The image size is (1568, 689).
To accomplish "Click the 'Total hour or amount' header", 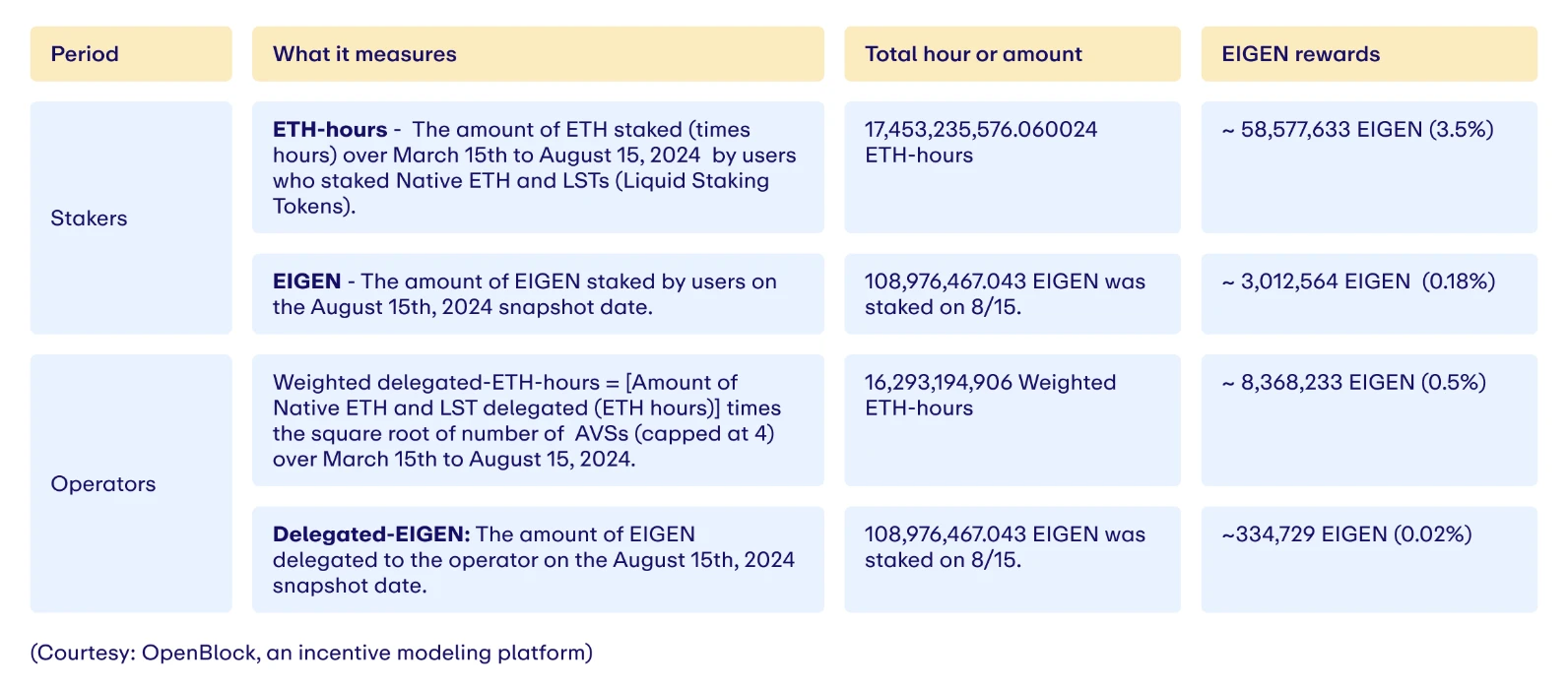I will coord(973,54).
